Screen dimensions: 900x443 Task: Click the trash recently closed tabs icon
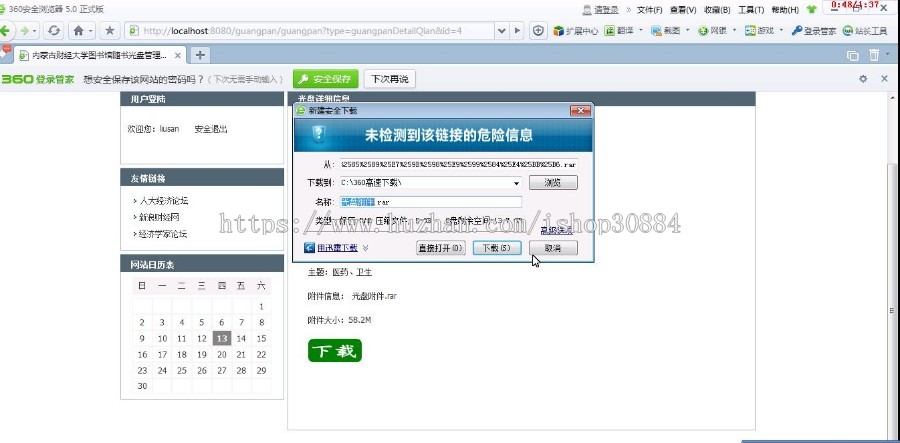click(874, 55)
